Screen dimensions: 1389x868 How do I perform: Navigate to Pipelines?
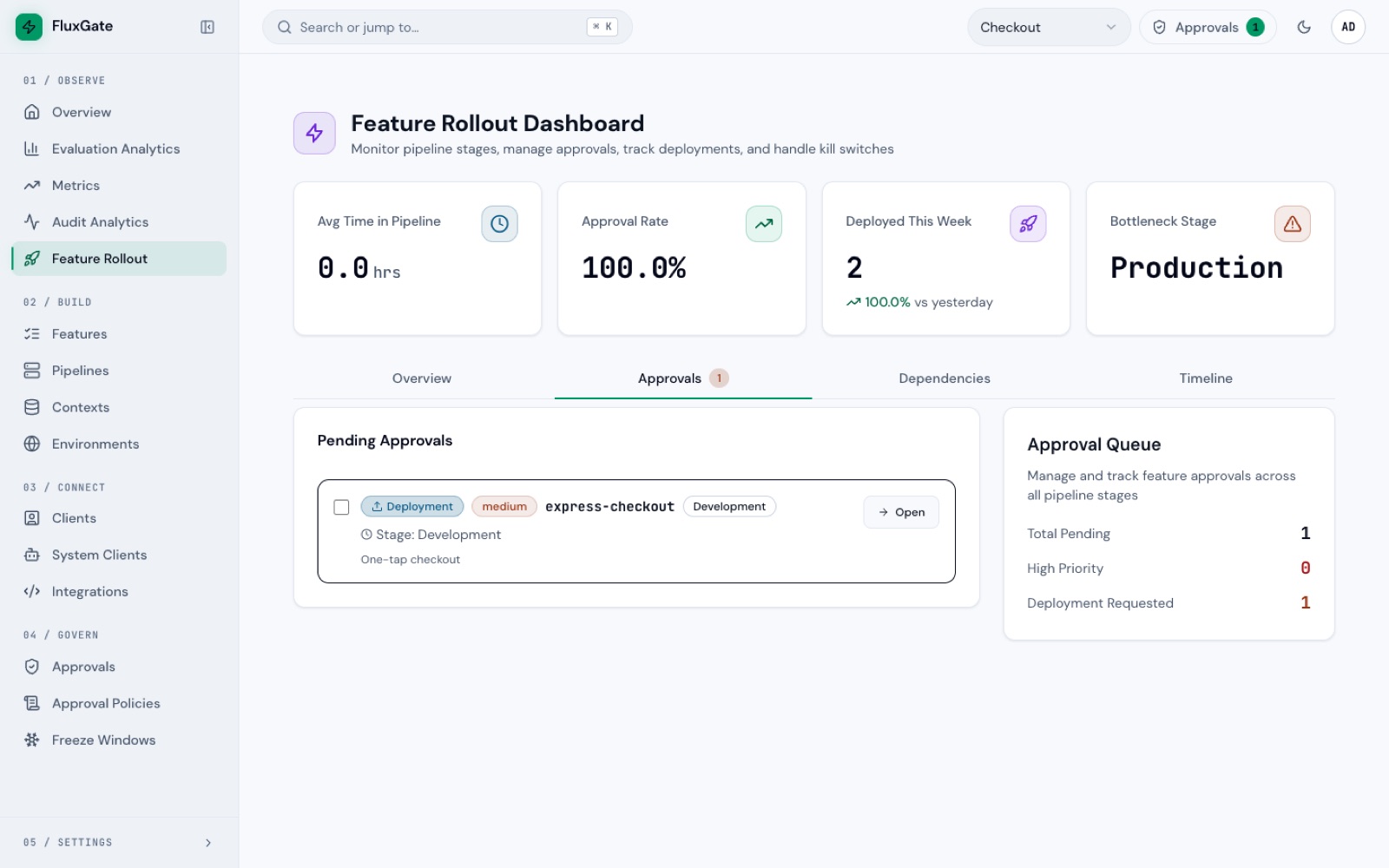(x=119, y=371)
